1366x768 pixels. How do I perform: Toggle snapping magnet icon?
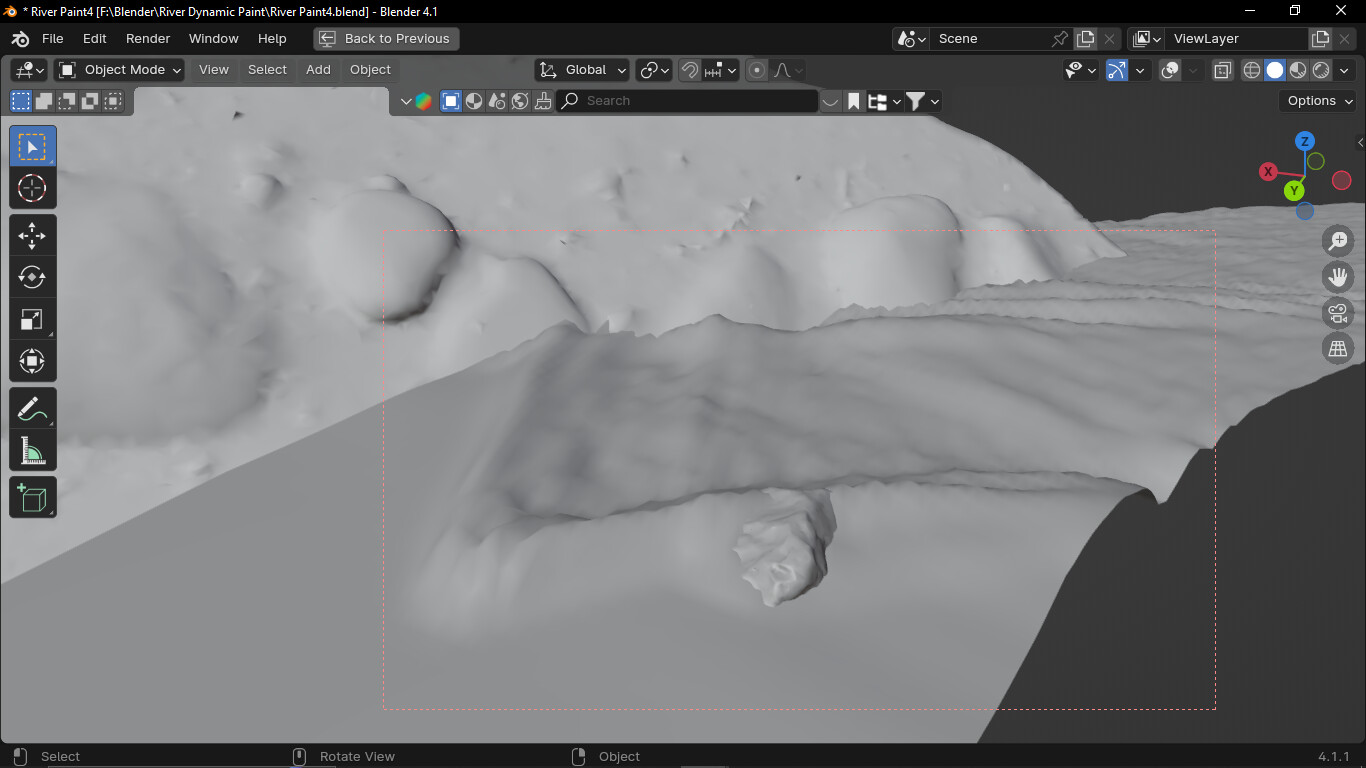point(689,70)
